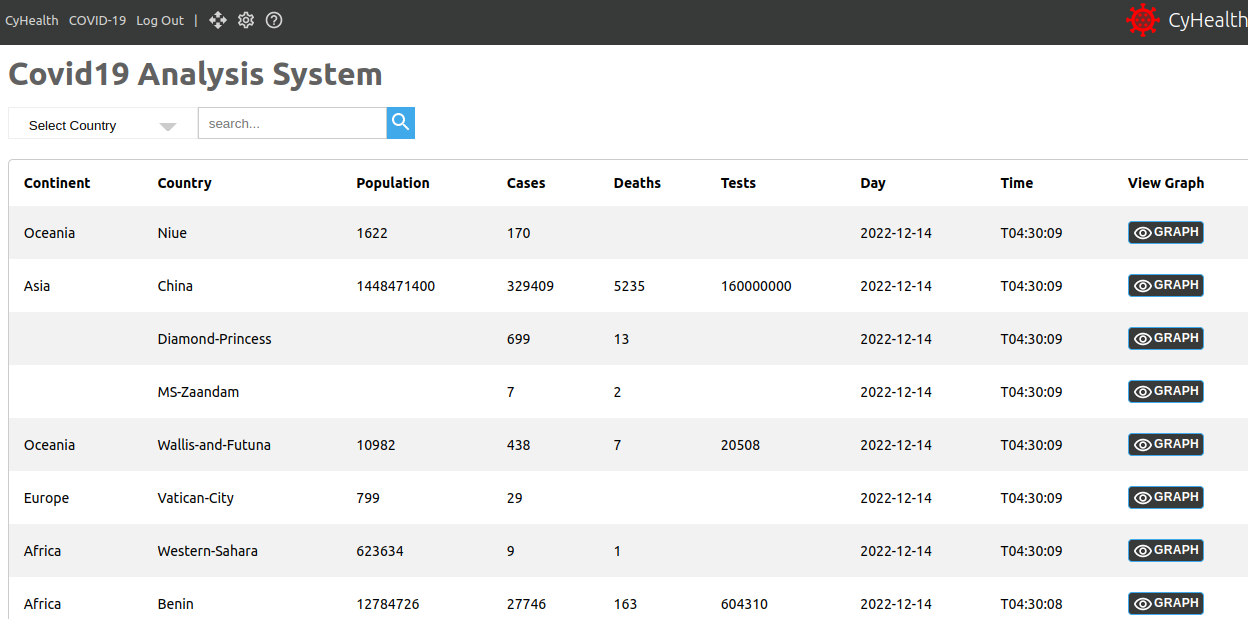Screen dimensions: 1248x619
Task: Click the red CyHealth virus logo
Action: click(1142, 20)
